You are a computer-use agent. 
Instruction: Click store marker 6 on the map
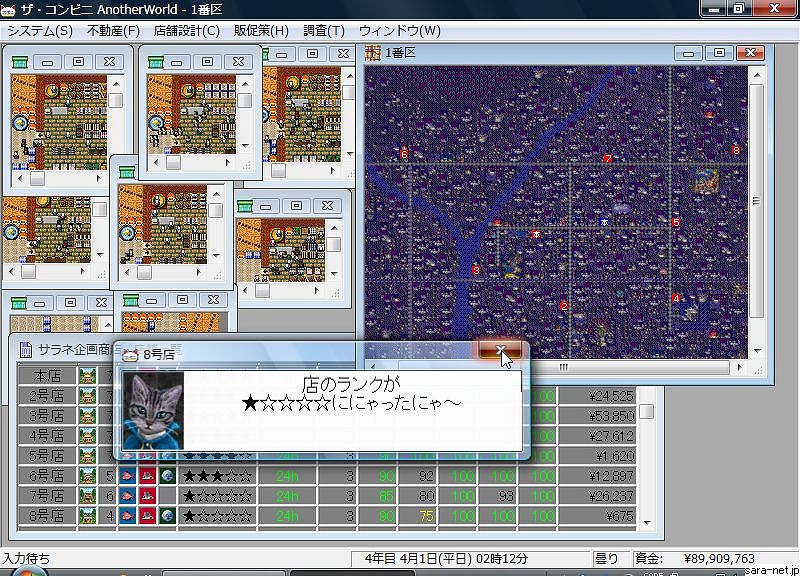tap(404, 153)
